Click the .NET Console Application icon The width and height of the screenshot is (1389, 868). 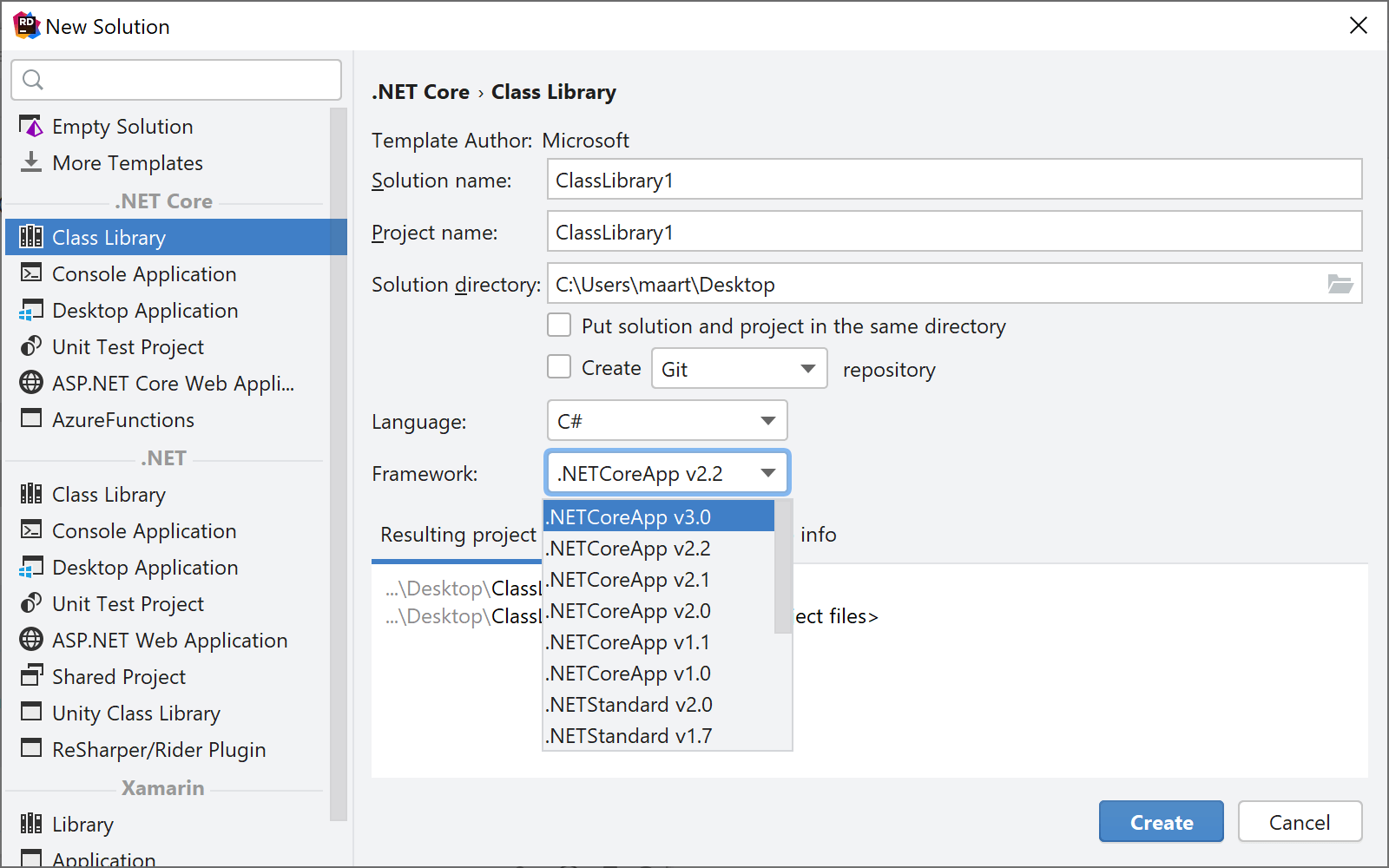click(x=31, y=530)
